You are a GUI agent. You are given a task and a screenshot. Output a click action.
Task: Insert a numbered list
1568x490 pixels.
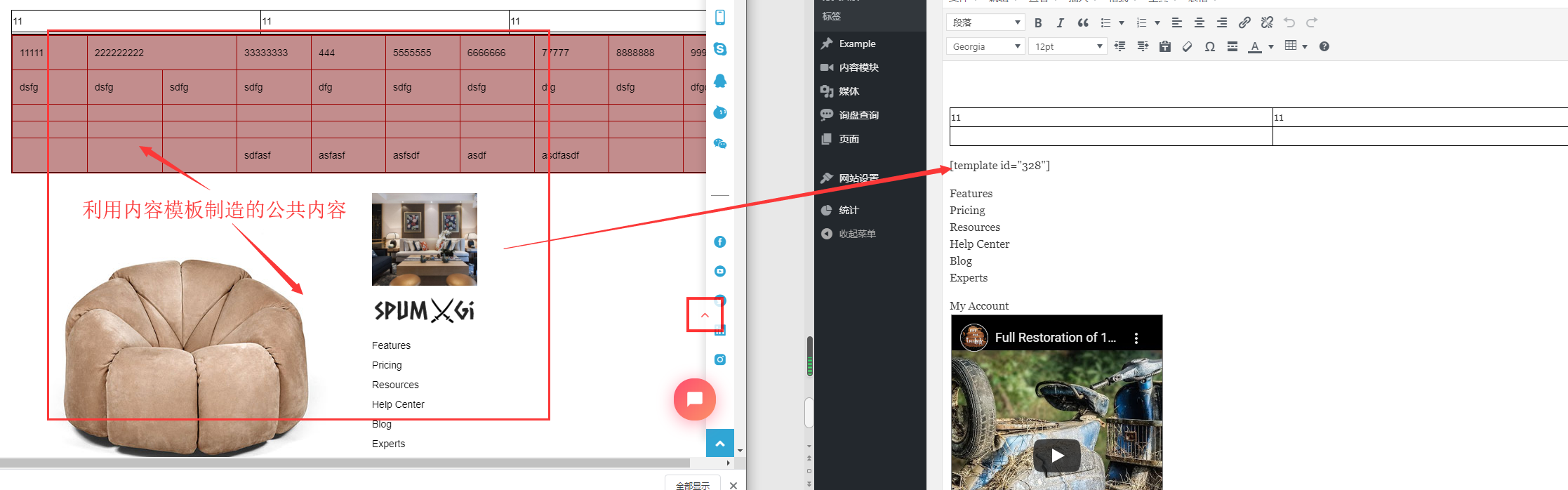click(1142, 22)
